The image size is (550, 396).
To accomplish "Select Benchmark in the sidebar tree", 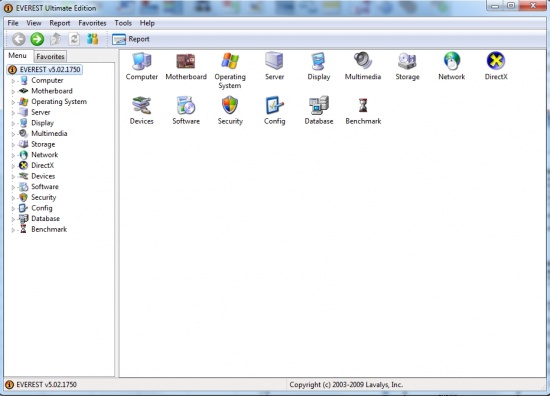I will (49, 229).
